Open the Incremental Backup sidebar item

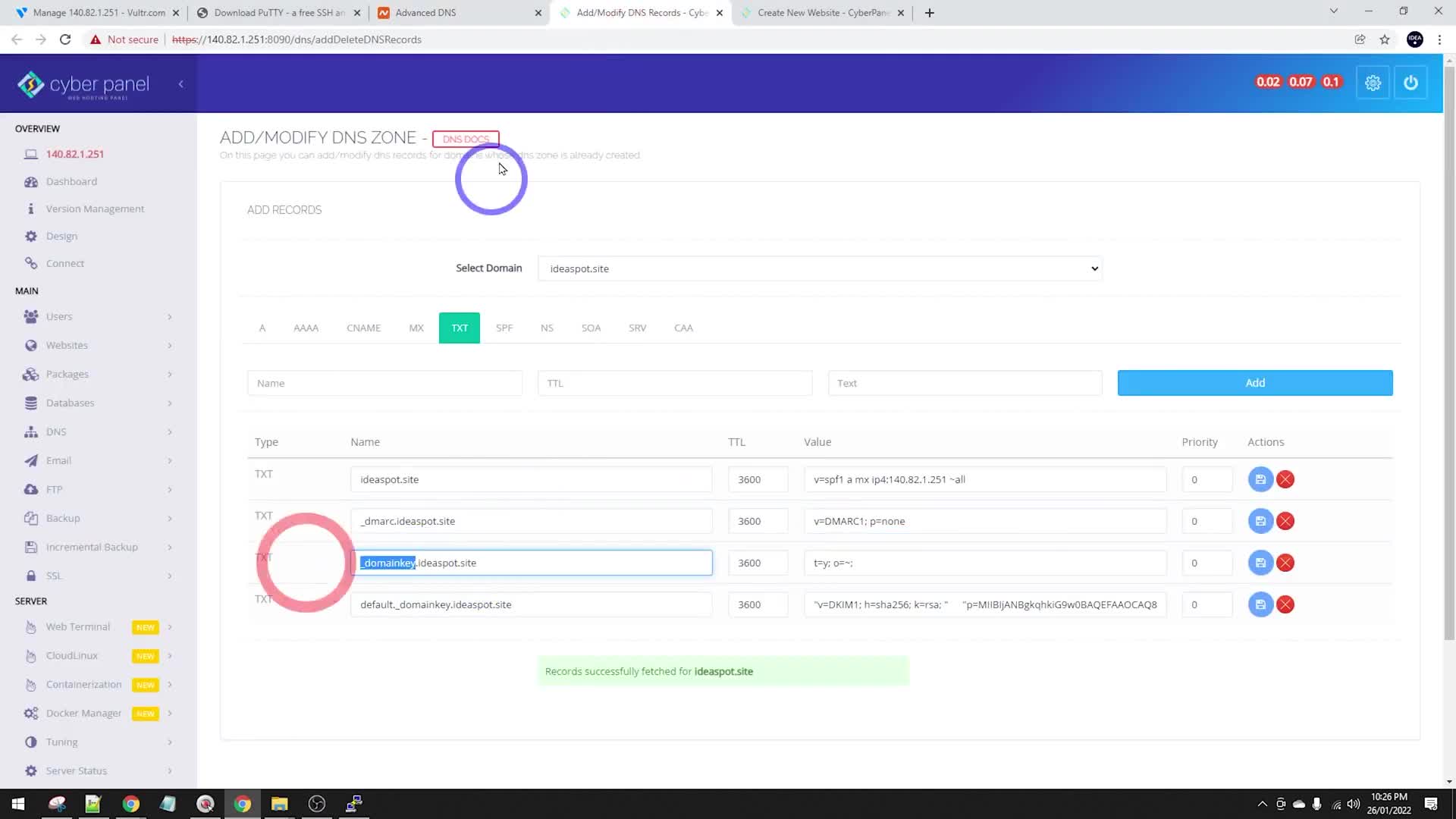click(91, 547)
